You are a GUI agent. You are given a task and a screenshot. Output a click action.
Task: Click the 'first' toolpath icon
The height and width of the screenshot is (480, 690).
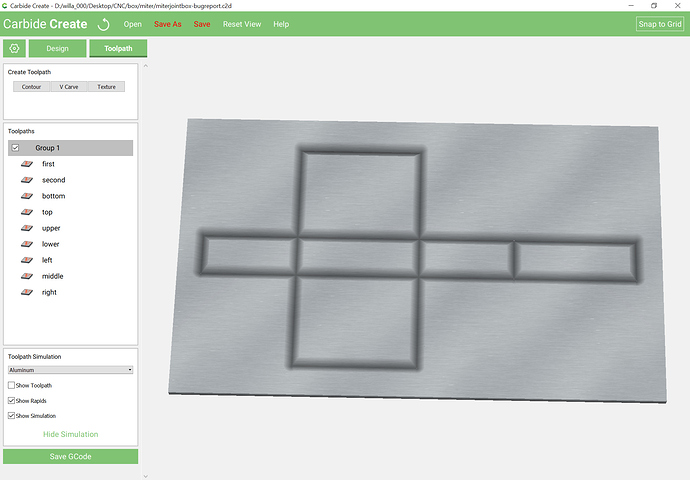point(27,164)
